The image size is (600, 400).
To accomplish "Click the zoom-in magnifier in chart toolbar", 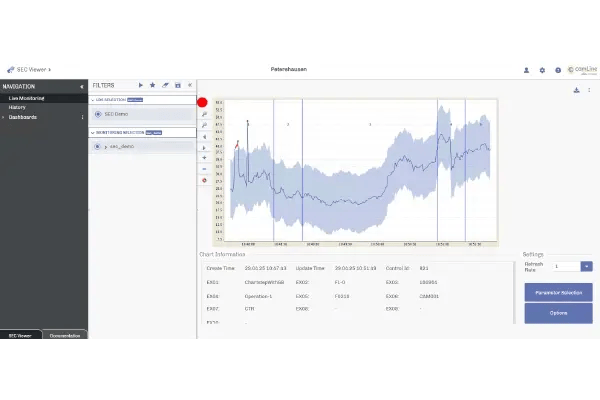I will (204, 116).
